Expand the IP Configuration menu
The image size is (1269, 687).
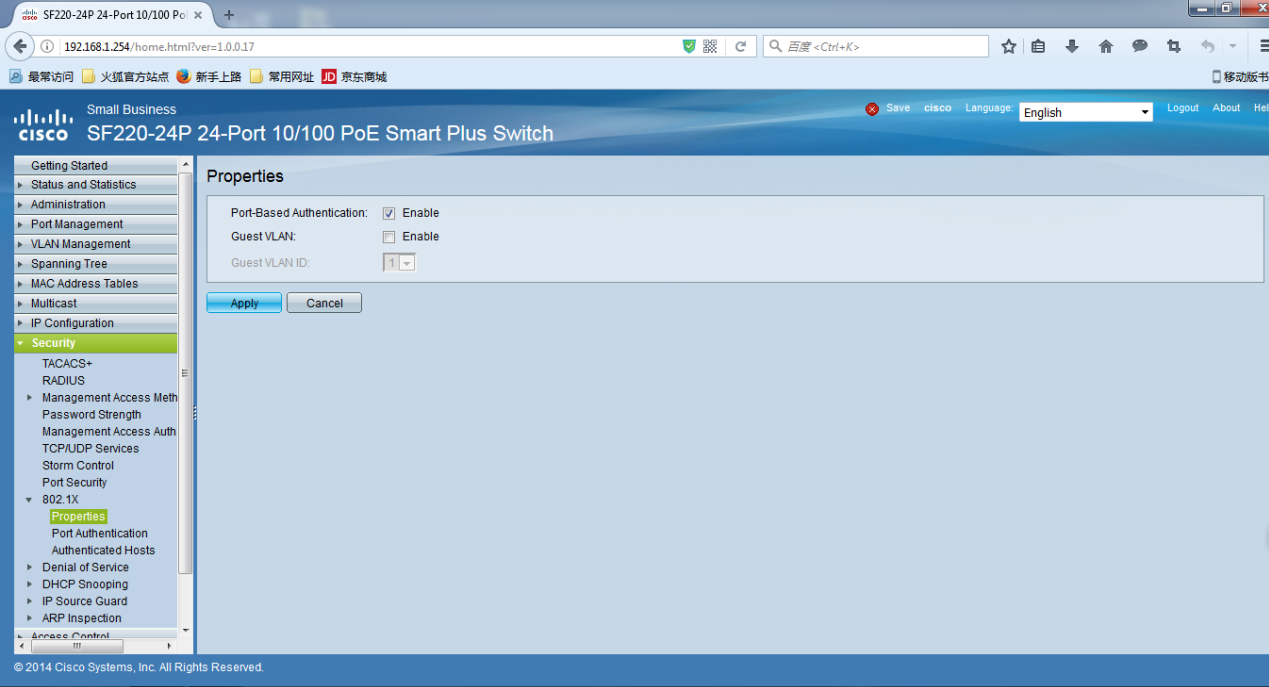tap(96, 323)
